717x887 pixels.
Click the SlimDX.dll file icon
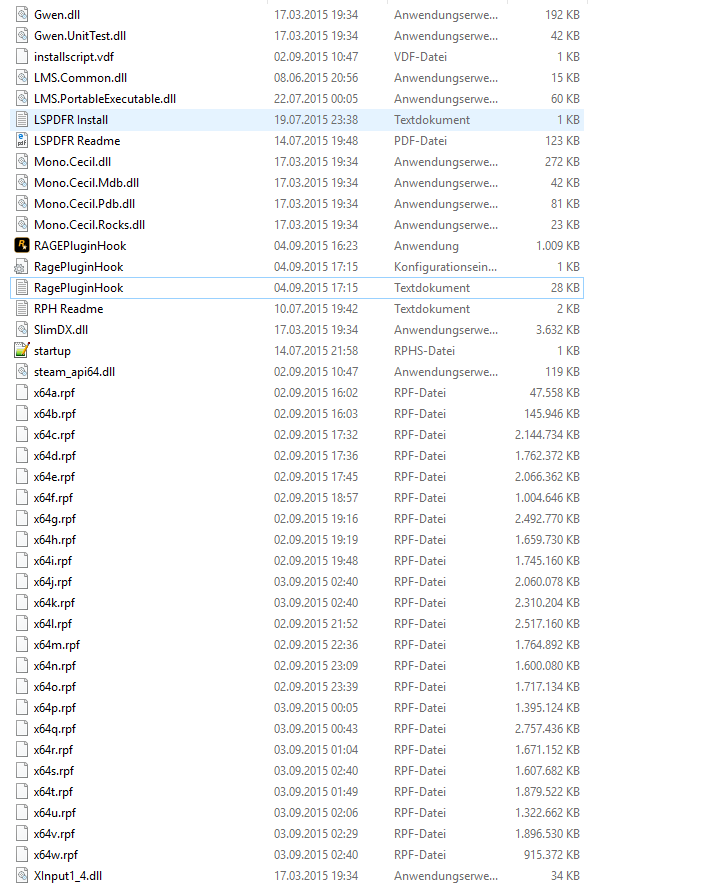pos(22,329)
